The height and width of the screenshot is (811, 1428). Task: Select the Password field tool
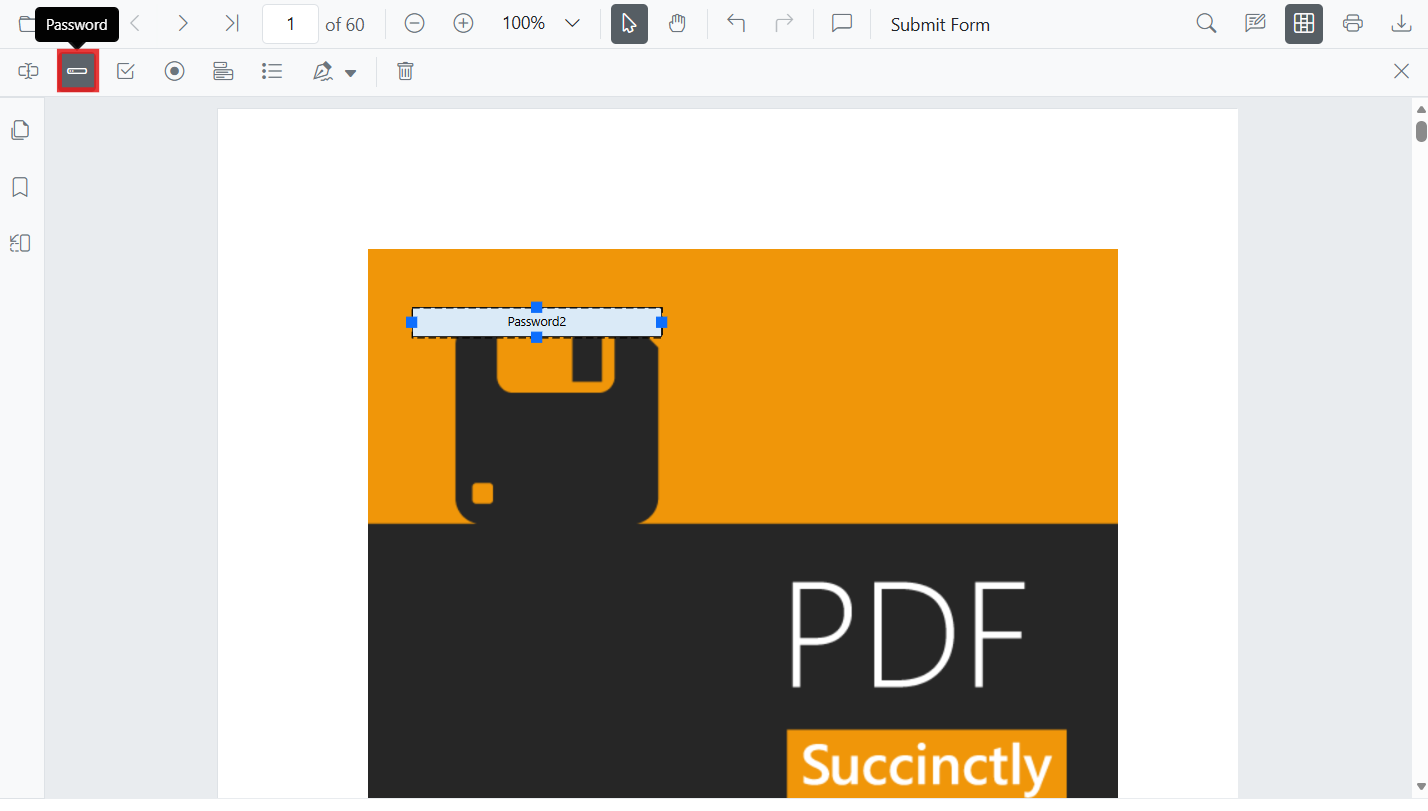tap(77, 71)
